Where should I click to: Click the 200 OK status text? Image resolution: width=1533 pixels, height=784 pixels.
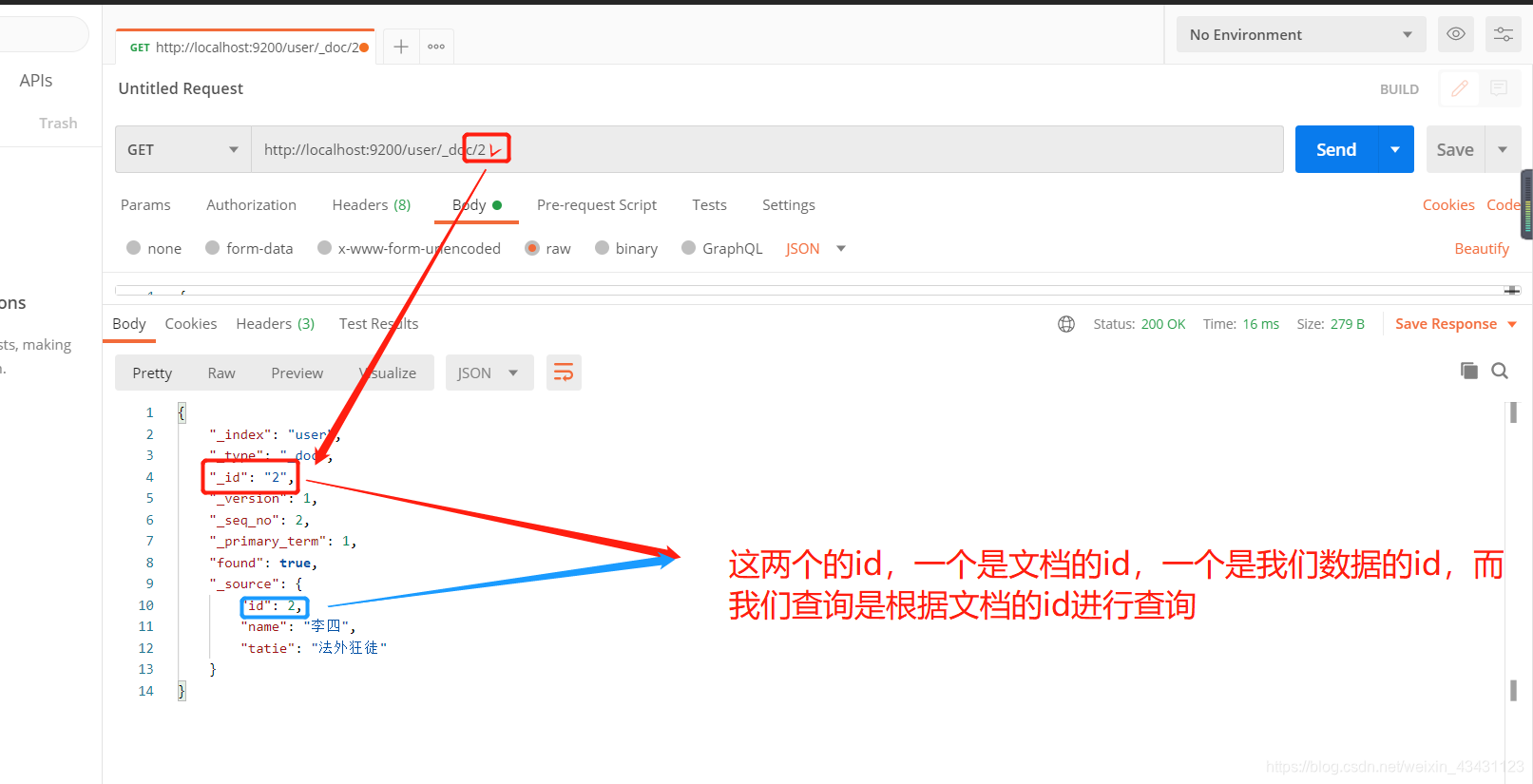pyautogui.click(x=1163, y=324)
